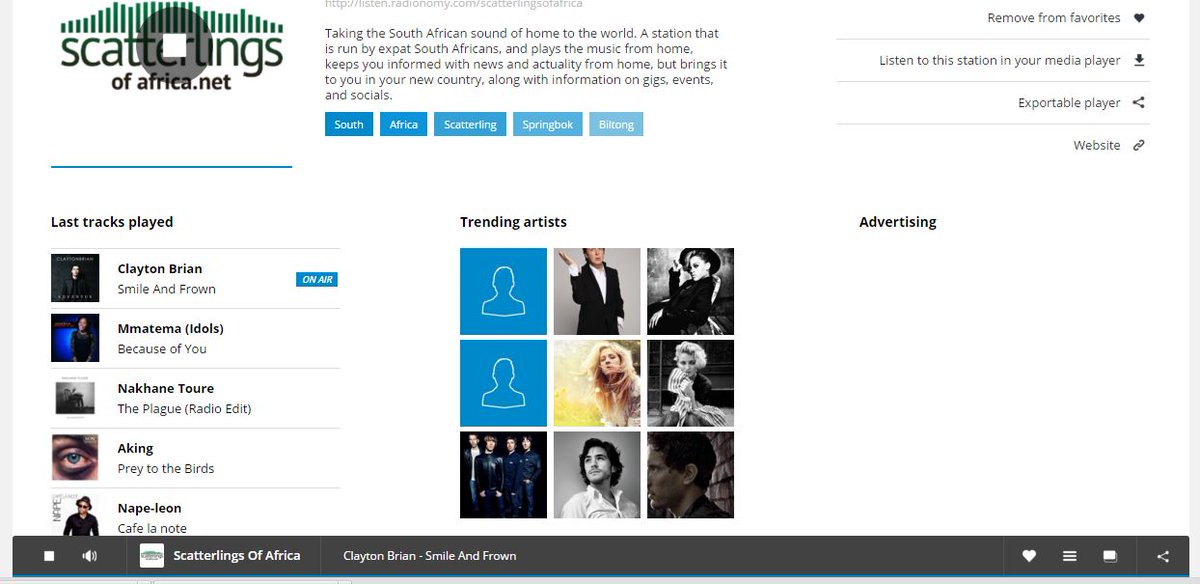Click The Plague (Radio Edit) track title
The image size is (1200, 584).
pyautogui.click(x=184, y=409)
